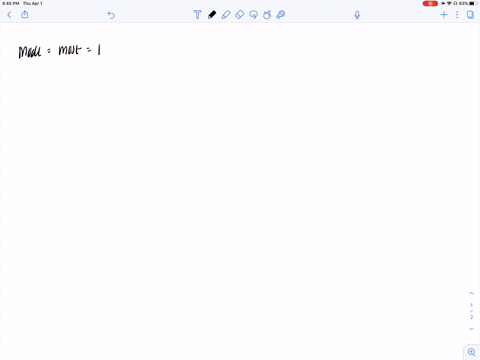480x360 pixels.
Task: Go back to the notes library
Action: click(x=9, y=15)
